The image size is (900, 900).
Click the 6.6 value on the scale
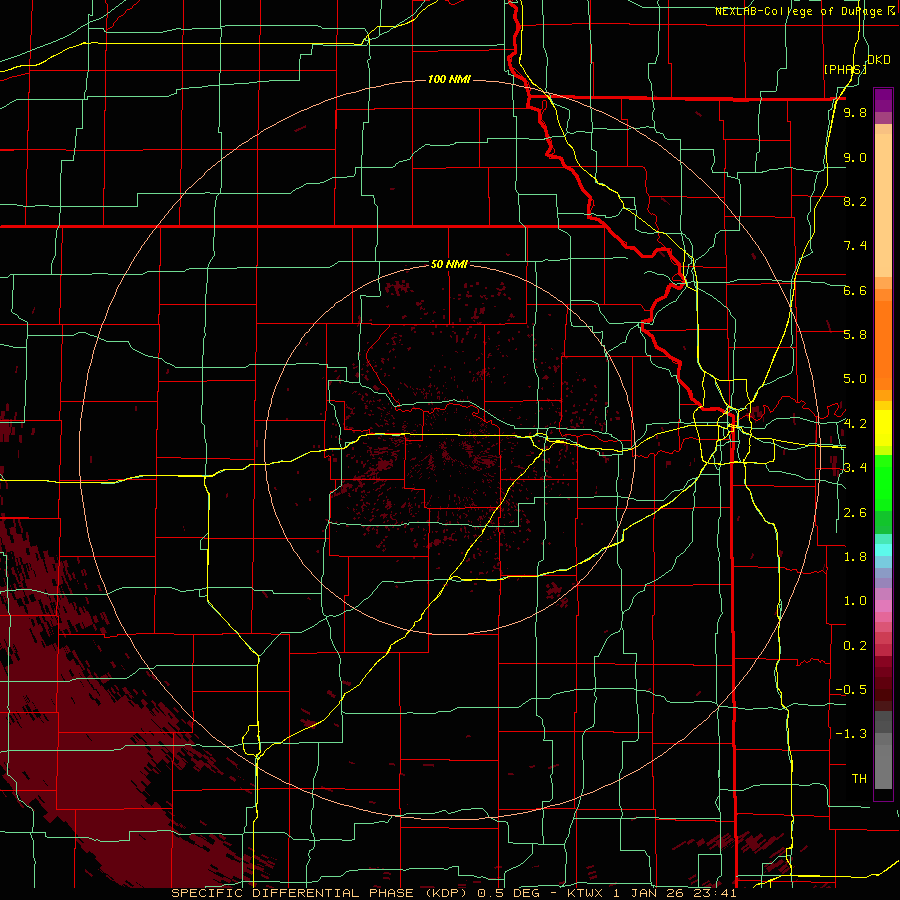tap(855, 290)
